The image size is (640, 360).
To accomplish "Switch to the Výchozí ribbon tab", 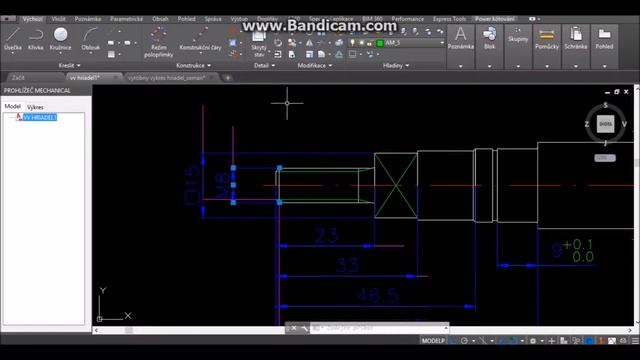I will (33, 19).
